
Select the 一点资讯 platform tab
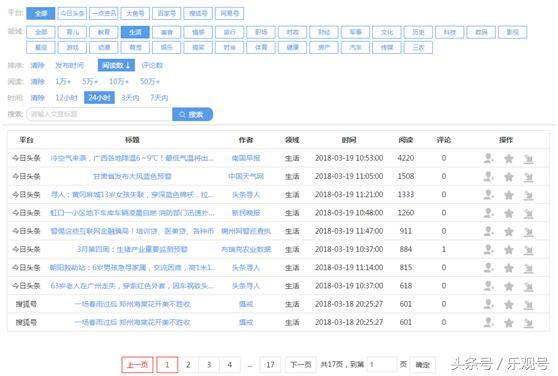point(104,14)
